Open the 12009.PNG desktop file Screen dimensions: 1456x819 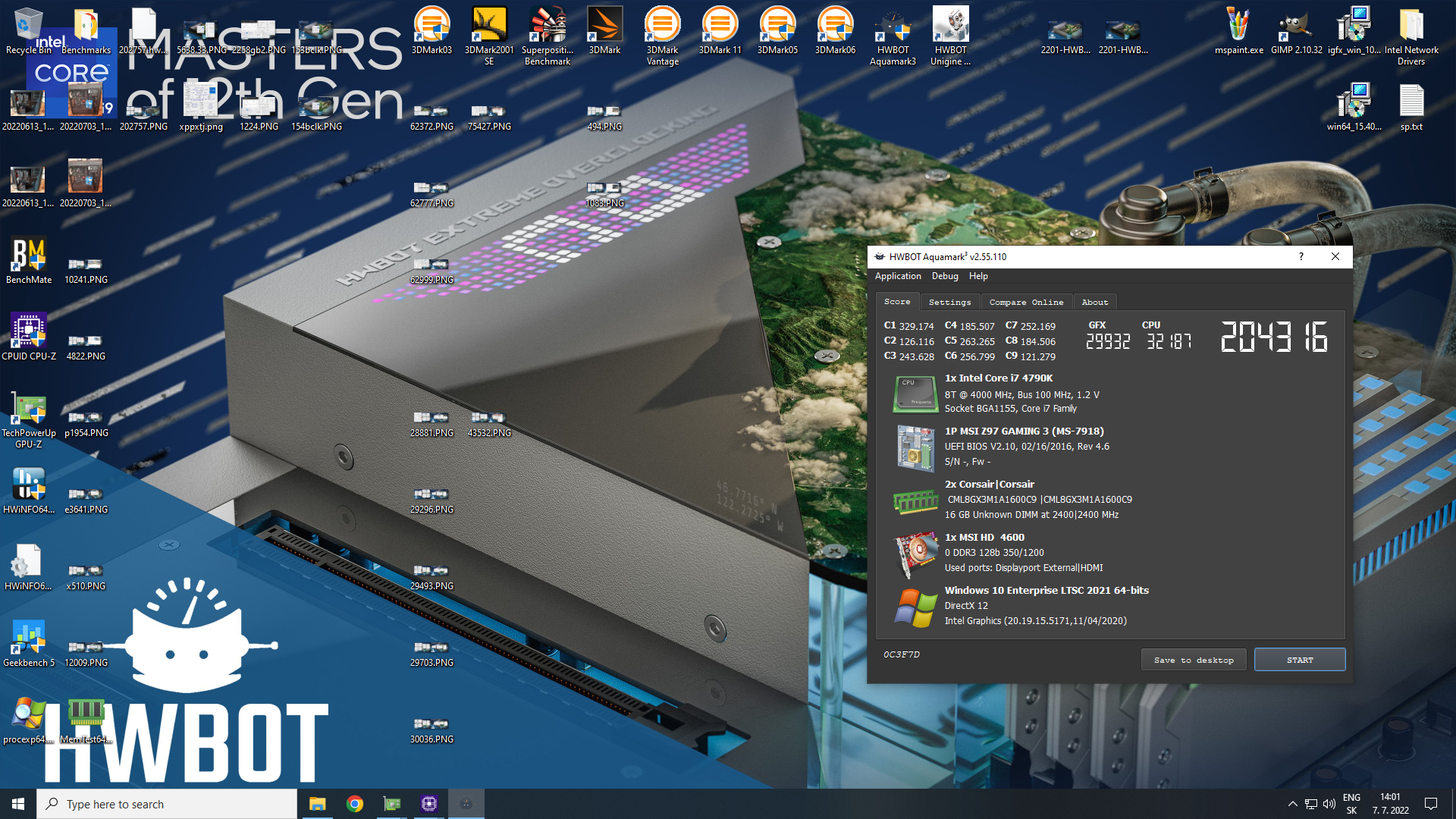[x=86, y=653]
